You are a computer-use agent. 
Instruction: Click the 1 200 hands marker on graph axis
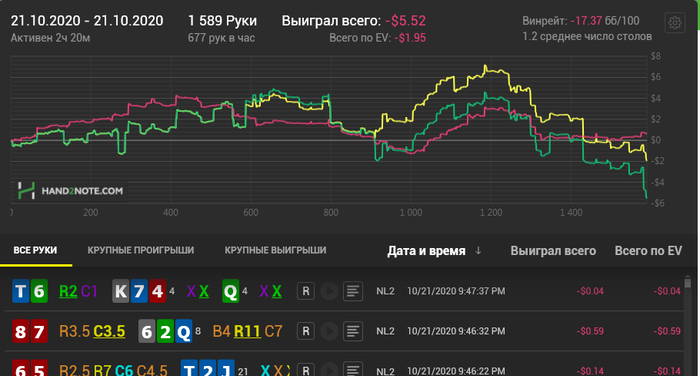pyautogui.click(x=491, y=213)
